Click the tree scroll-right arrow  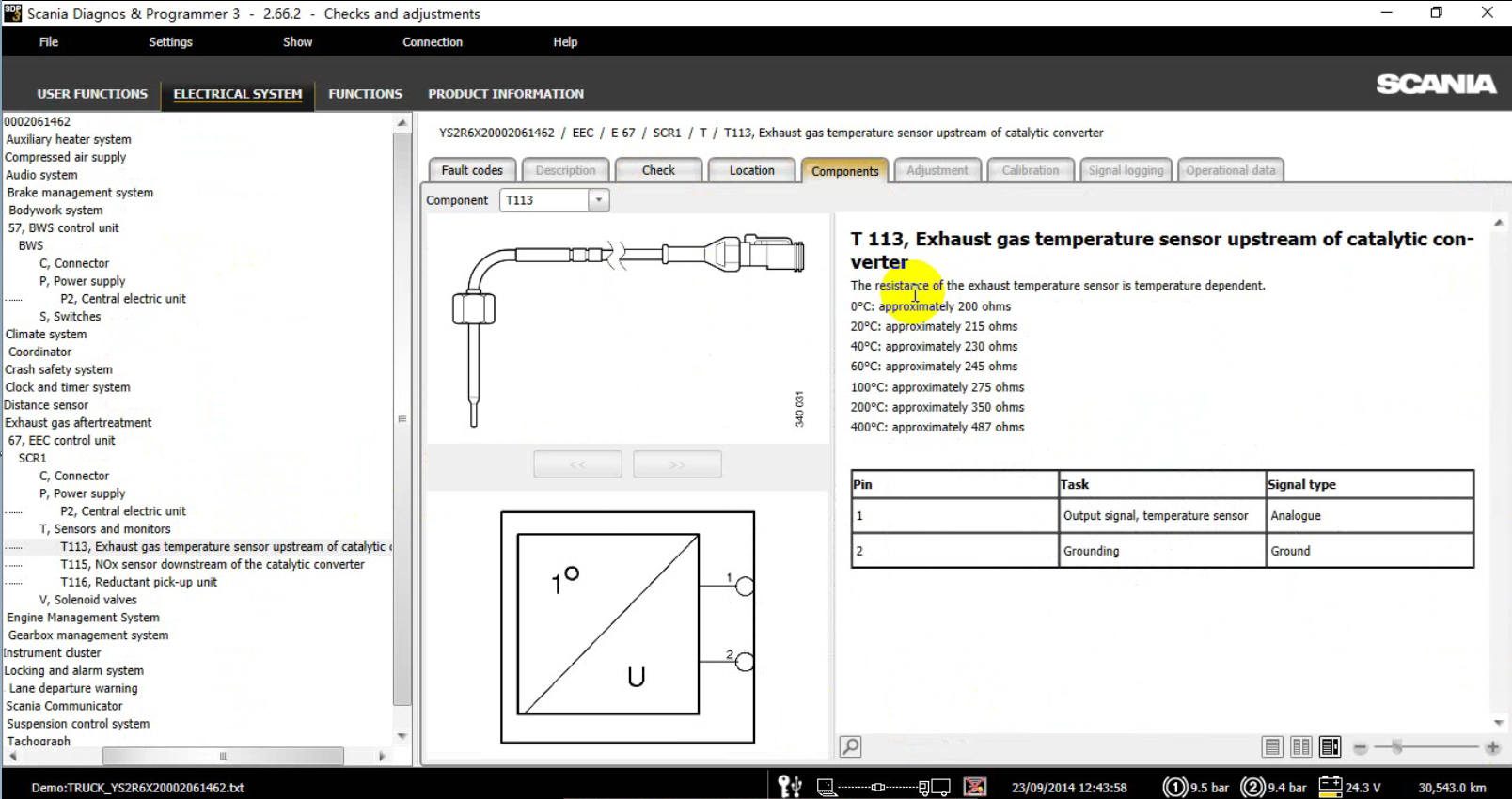click(382, 756)
